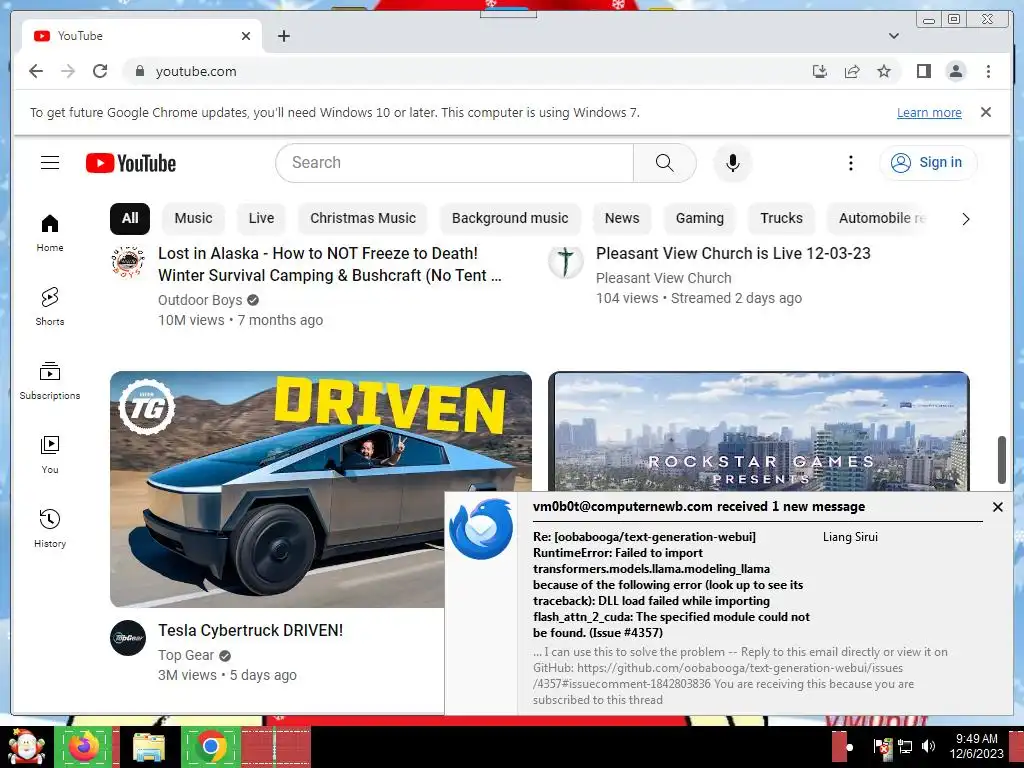Screen dimensions: 1024x768
Task: Click the page vertical scrollbar thumb
Action: pyautogui.click(x=1001, y=460)
